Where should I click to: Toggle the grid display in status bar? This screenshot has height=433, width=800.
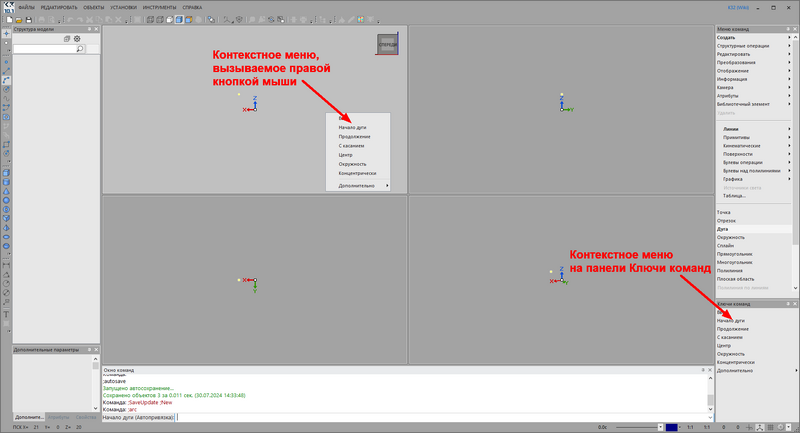770,427
